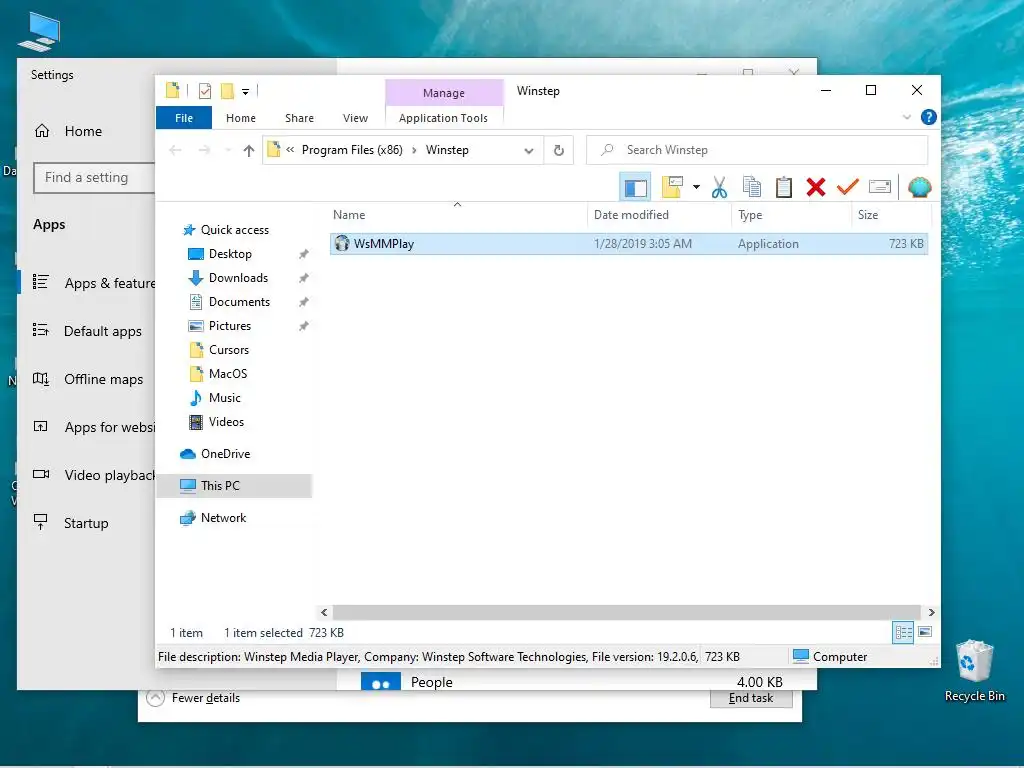Click the Back navigation arrow
Viewport: 1024px width, 768px height.
(x=175, y=150)
